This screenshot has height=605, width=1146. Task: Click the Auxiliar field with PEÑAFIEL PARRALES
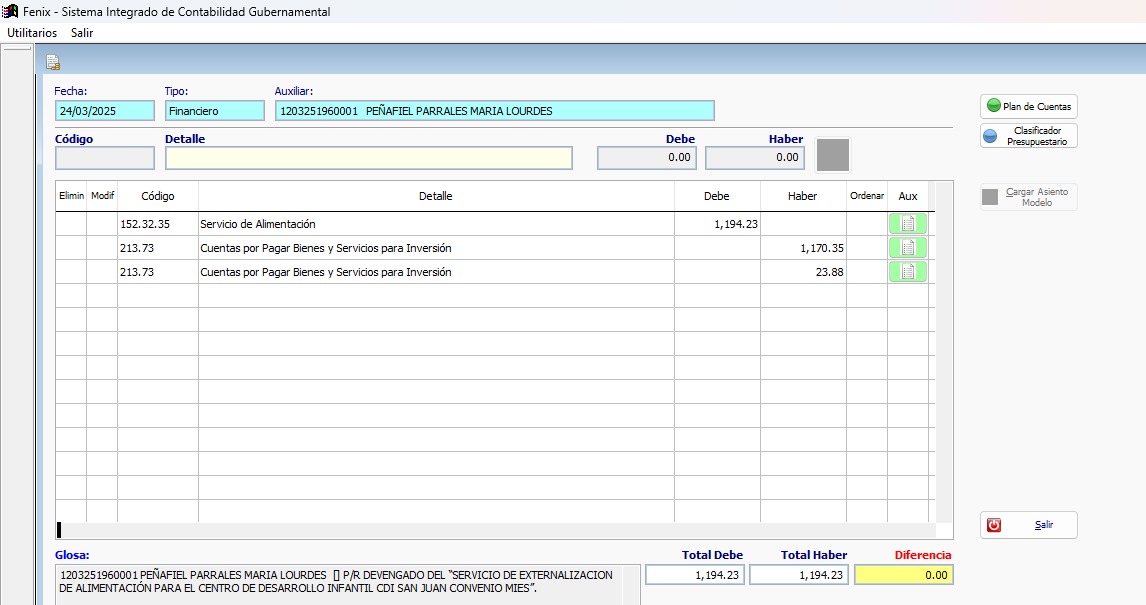point(494,111)
